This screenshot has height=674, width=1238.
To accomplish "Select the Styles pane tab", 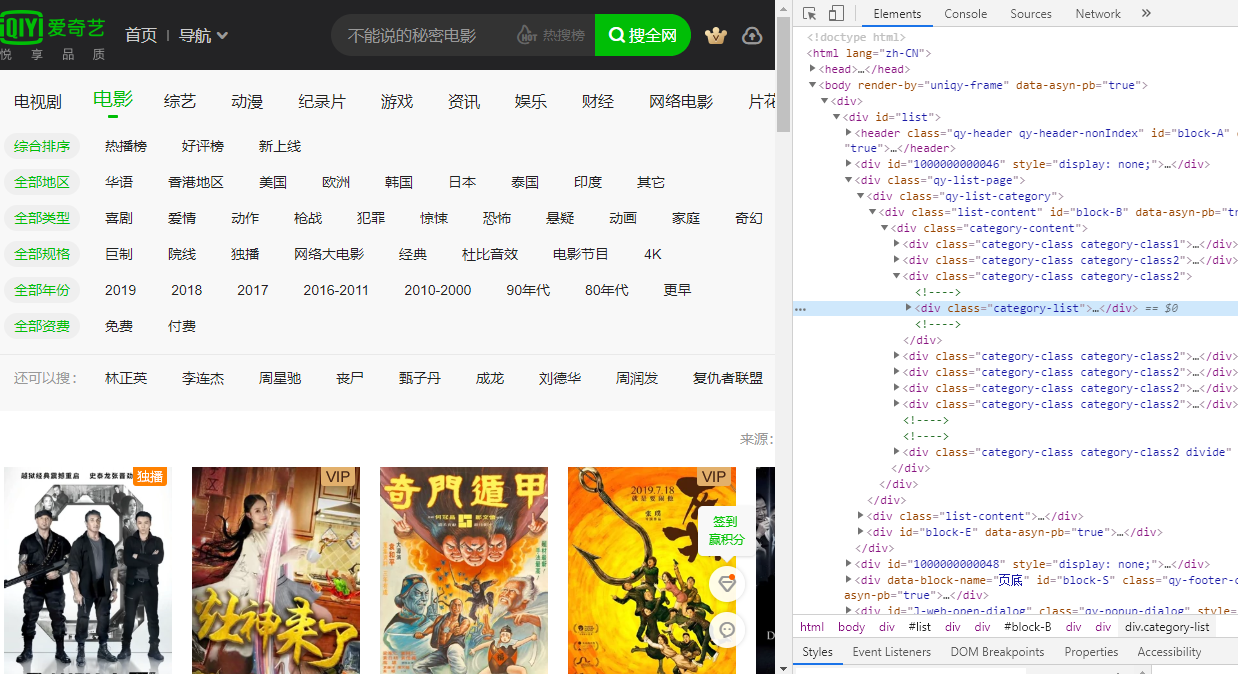I will (x=817, y=652).
